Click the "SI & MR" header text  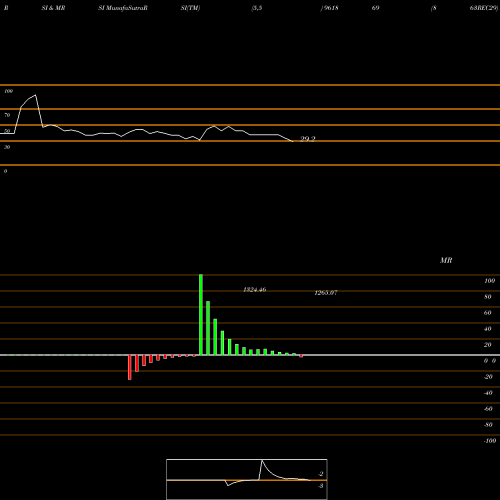[x=53, y=8]
